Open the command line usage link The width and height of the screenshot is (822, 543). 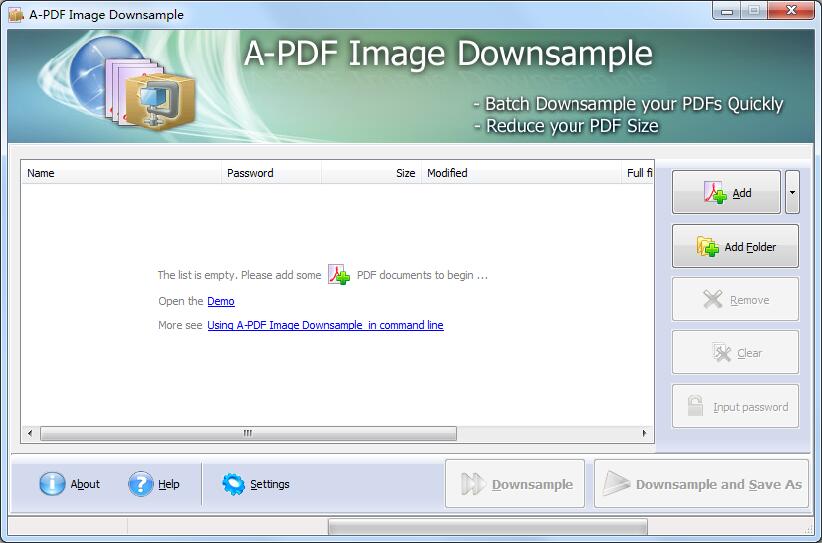[325, 325]
